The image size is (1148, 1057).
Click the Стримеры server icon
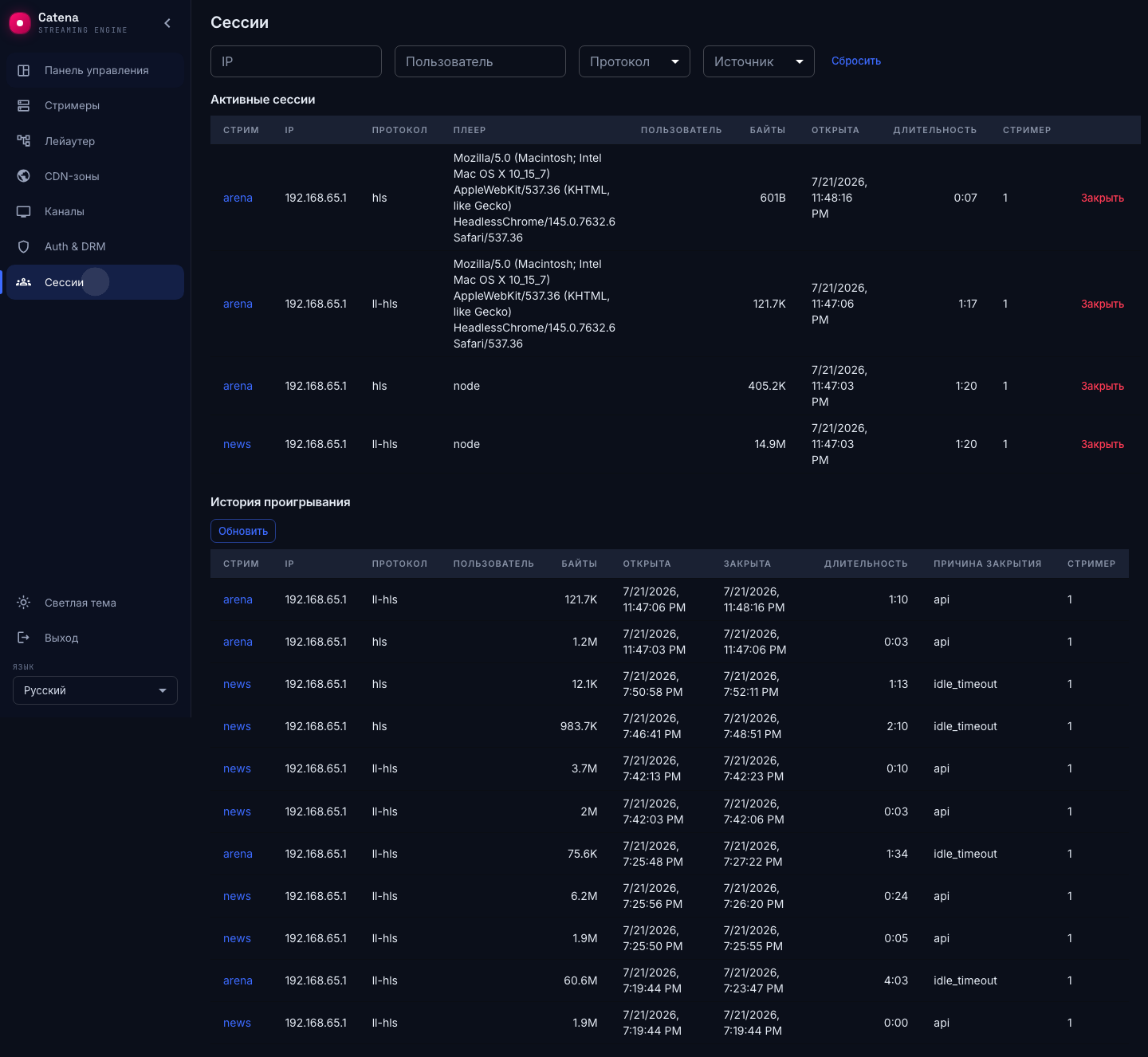click(24, 105)
